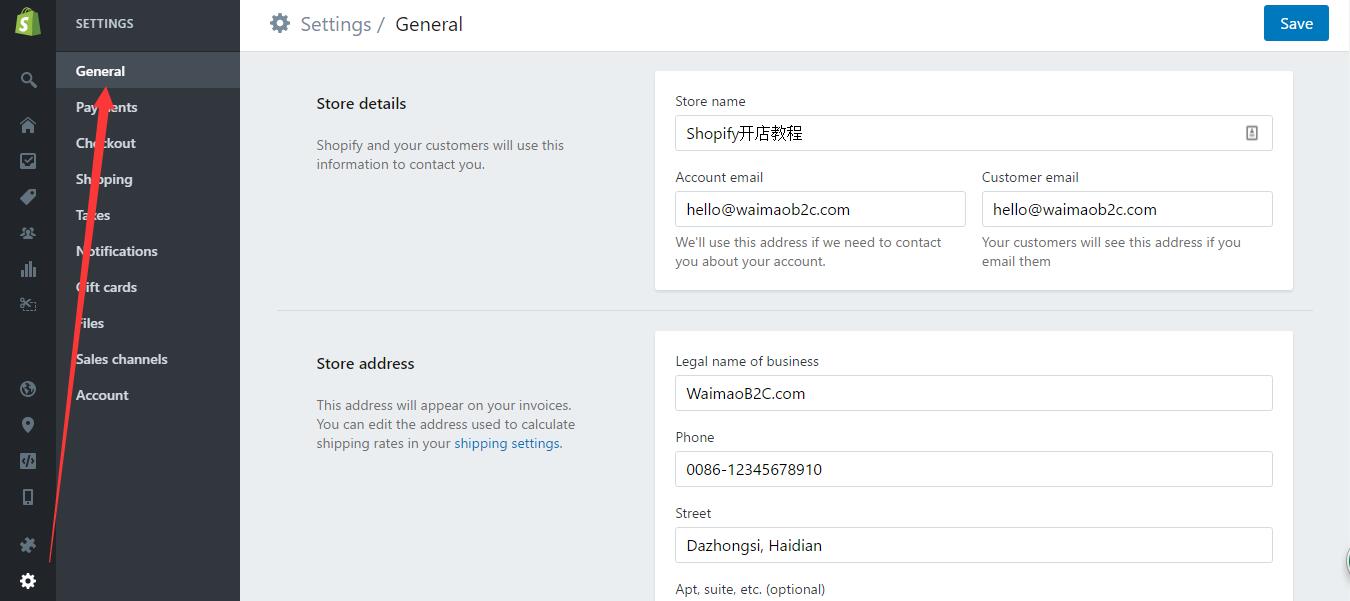
Task: Open Notifications settings
Action: 148,251
